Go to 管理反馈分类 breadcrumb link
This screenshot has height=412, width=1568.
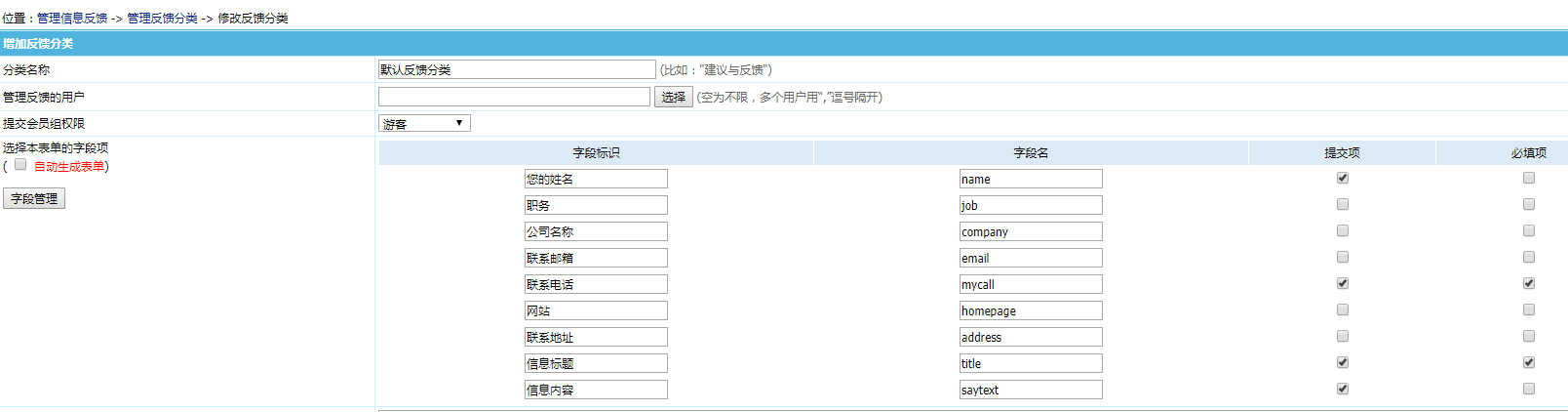(x=163, y=18)
